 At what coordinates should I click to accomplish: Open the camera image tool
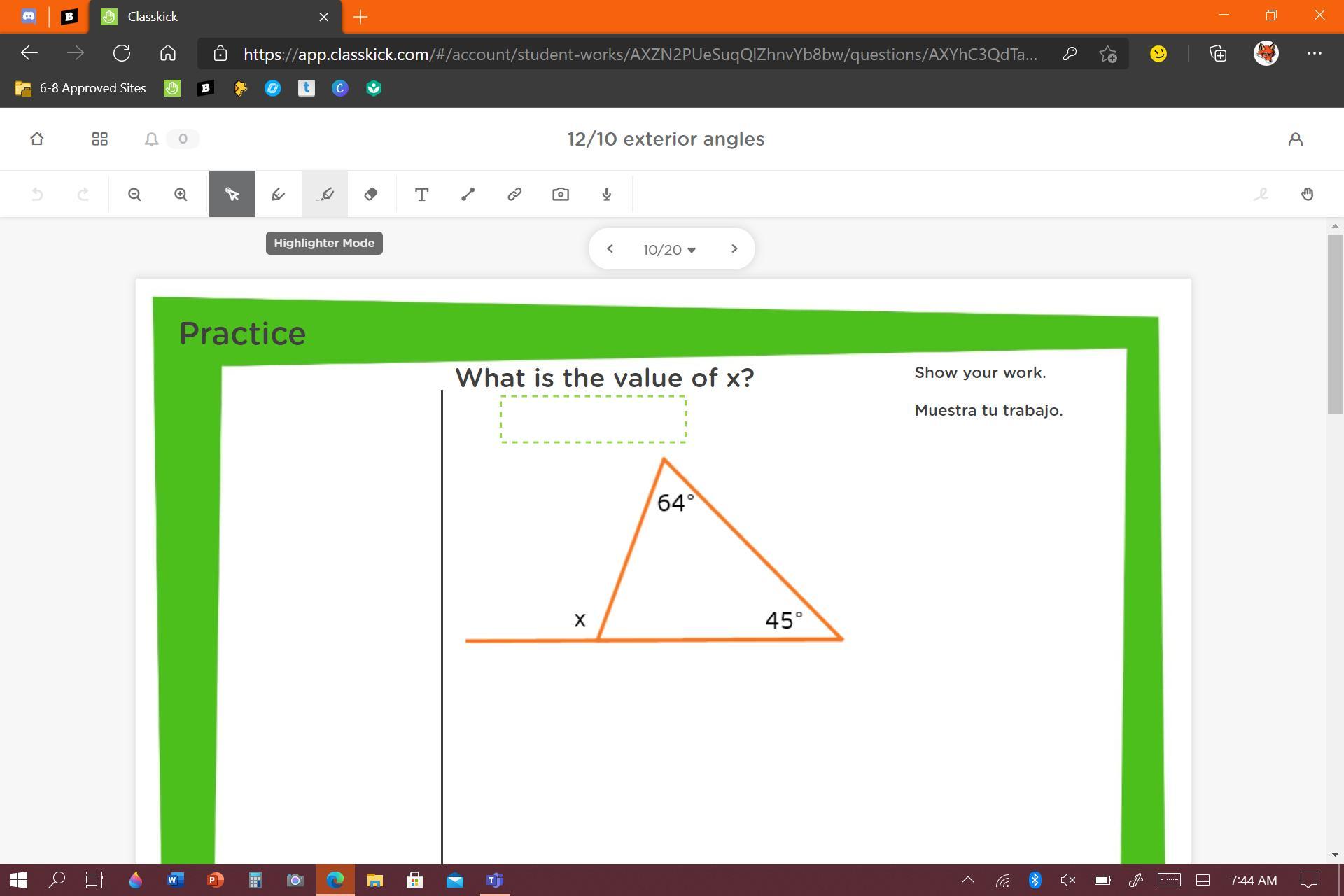[561, 194]
